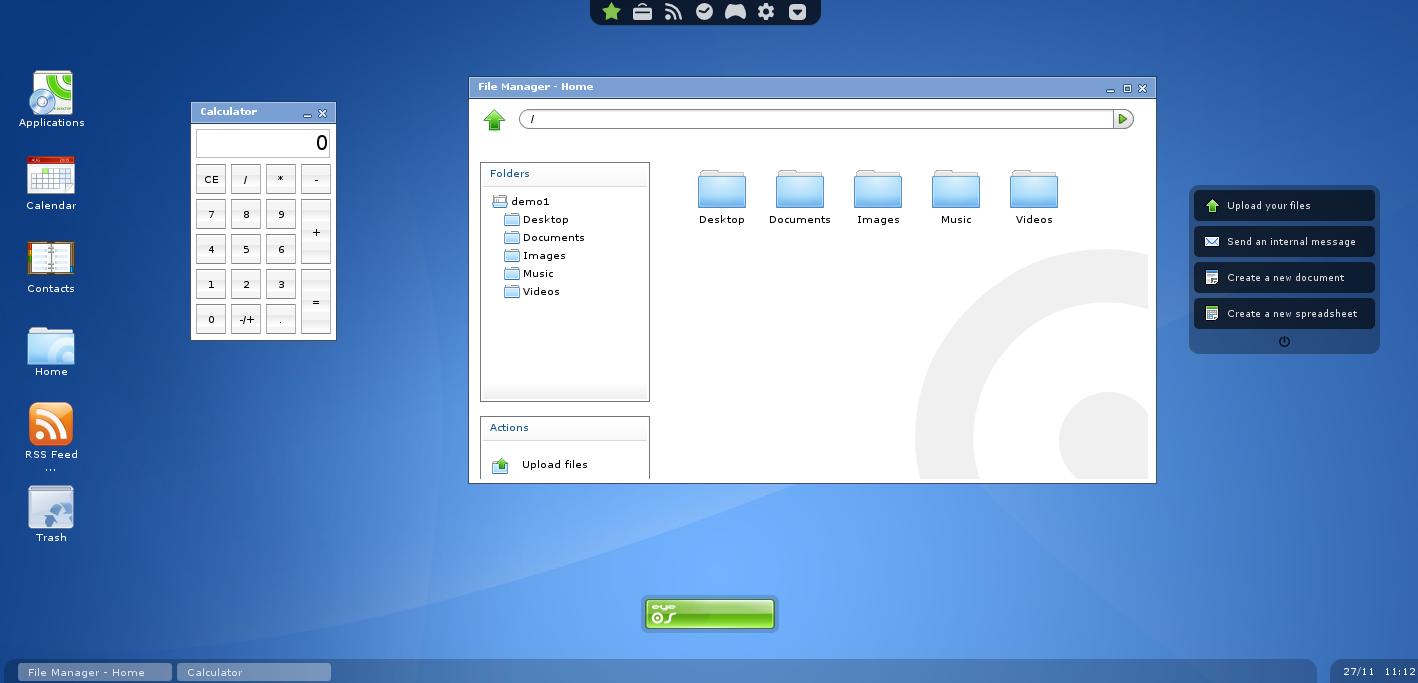The height and width of the screenshot is (683, 1418).
Task: Click the 6 key on Calculator
Action: [x=281, y=250]
